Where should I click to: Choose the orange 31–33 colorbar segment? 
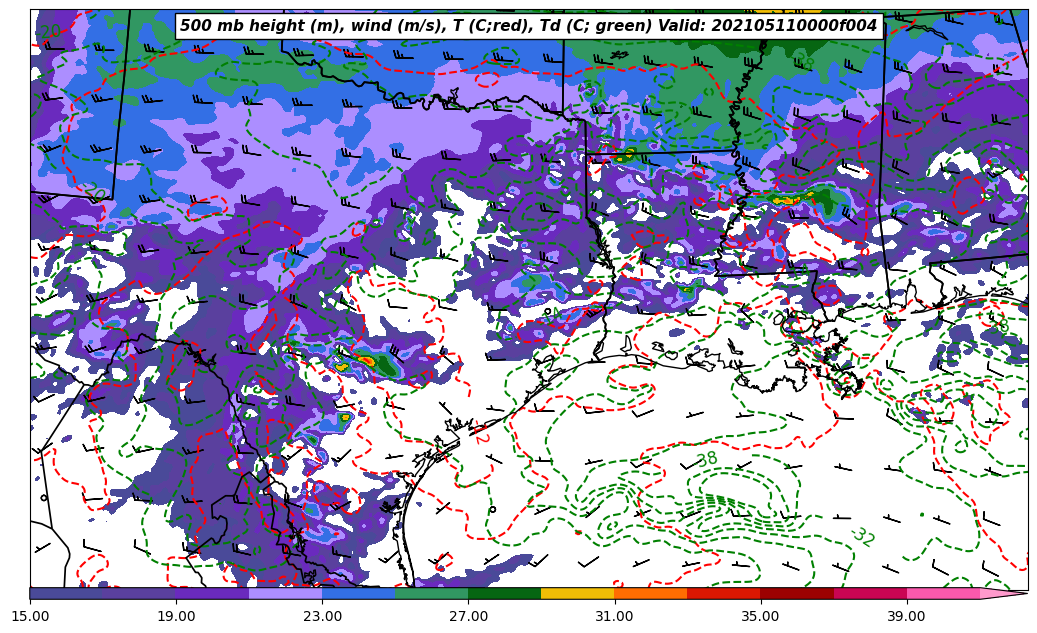pyautogui.click(x=651, y=593)
